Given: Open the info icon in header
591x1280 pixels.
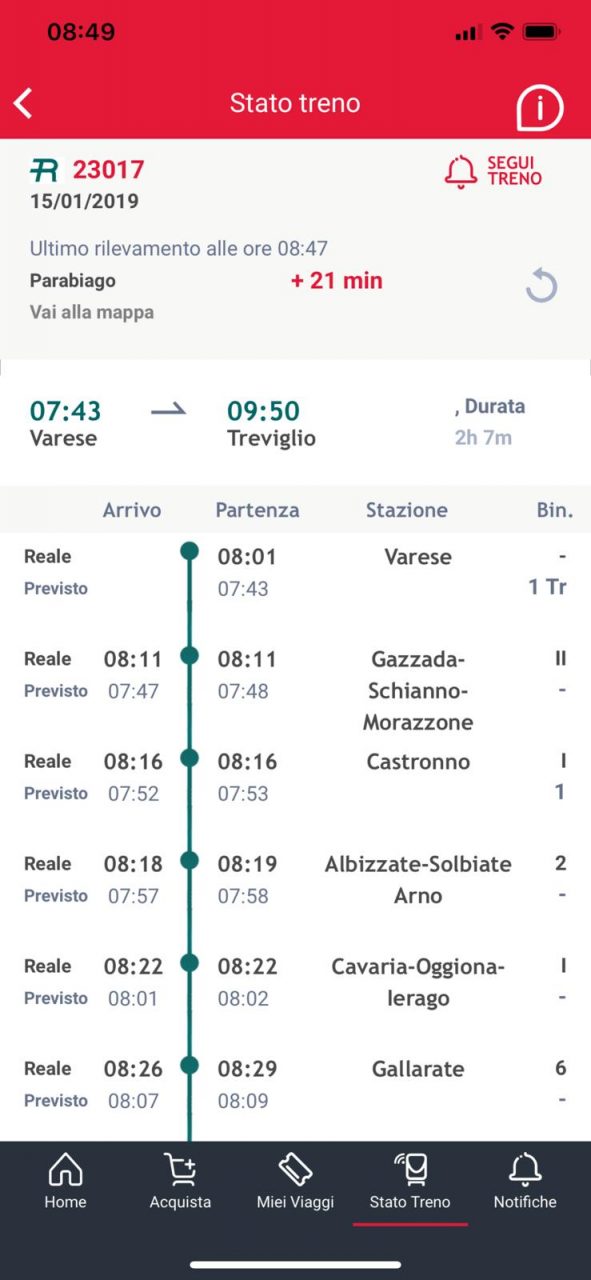Looking at the screenshot, I should pos(540,106).
